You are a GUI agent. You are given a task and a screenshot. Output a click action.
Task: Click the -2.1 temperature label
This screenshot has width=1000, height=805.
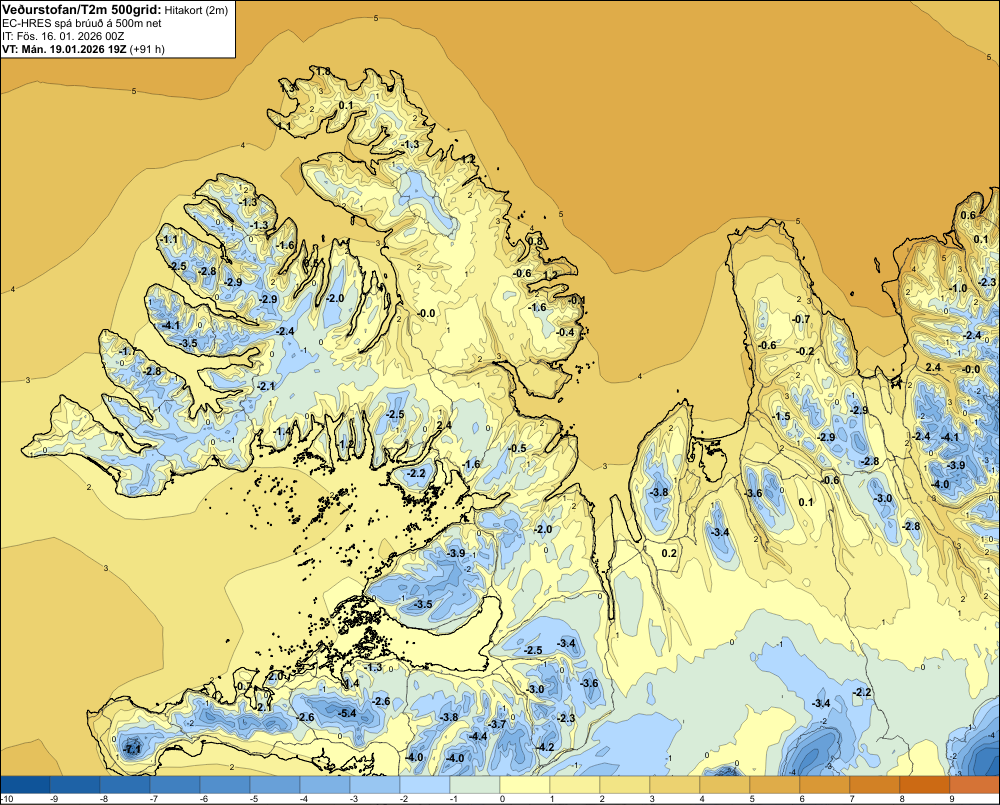coord(266,386)
